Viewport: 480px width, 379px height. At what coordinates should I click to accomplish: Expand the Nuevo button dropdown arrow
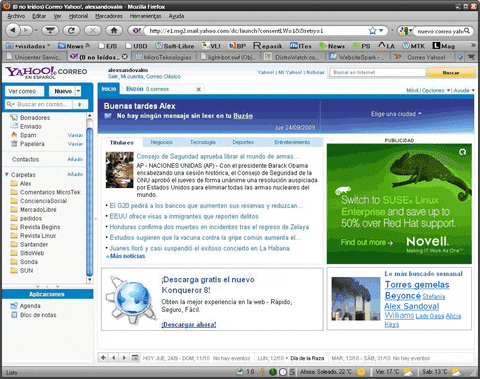[78, 91]
